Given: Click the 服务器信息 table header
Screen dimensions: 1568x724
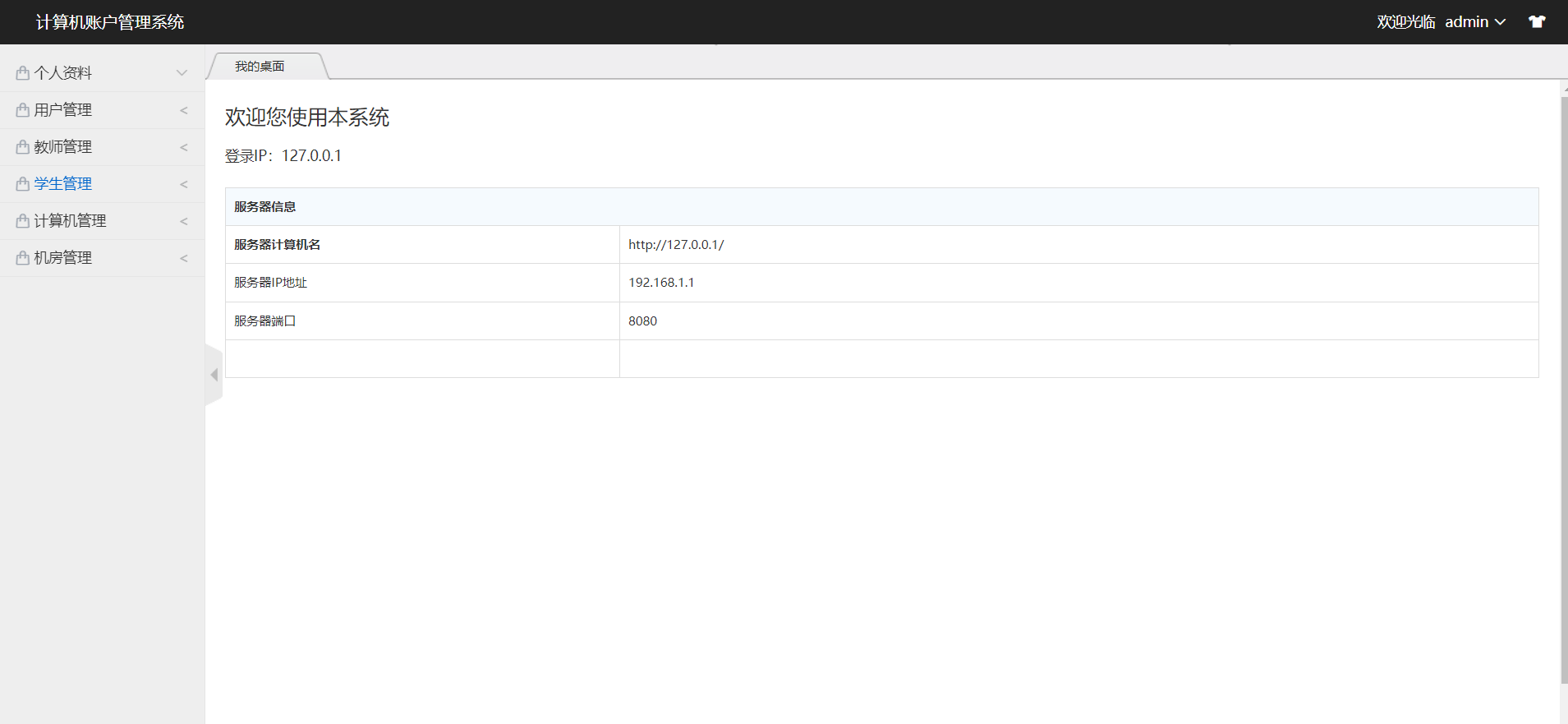Looking at the screenshot, I should [881, 207].
